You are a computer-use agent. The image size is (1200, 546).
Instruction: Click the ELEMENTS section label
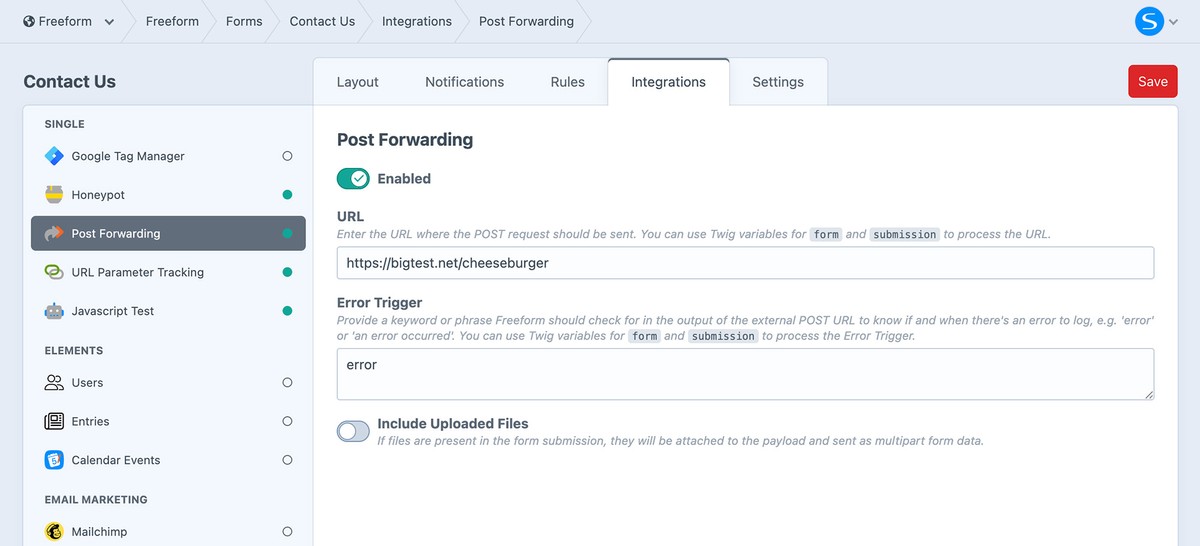click(74, 351)
